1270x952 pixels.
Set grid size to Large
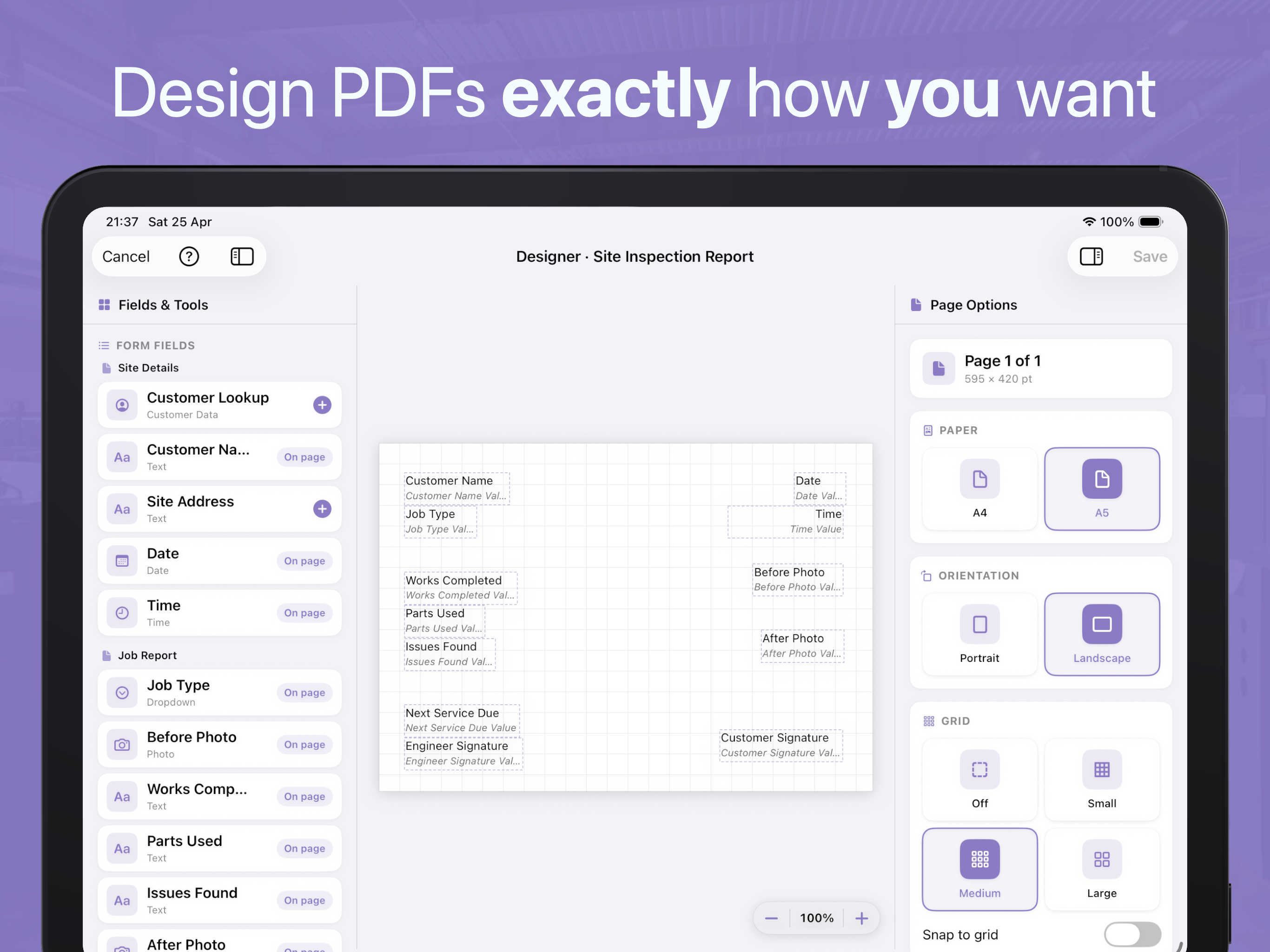tap(1102, 869)
